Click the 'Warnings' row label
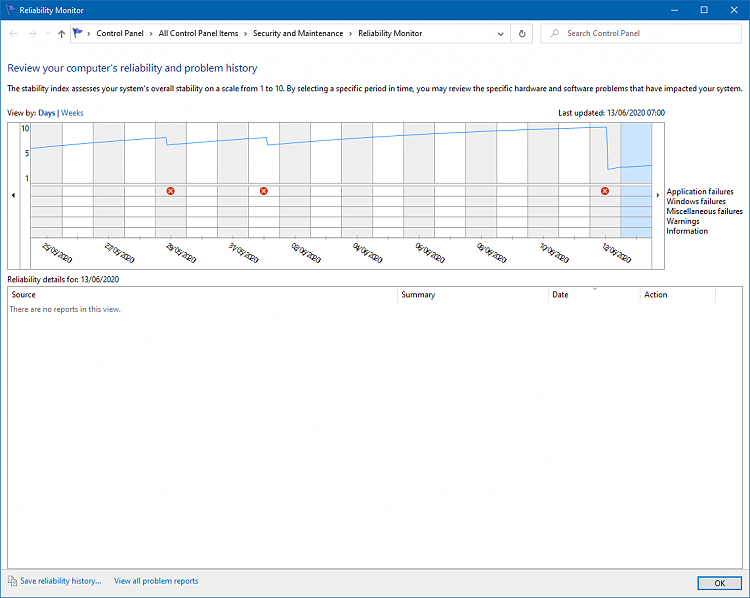Viewport: 750px width, 598px height. pyautogui.click(x=683, y=221)
